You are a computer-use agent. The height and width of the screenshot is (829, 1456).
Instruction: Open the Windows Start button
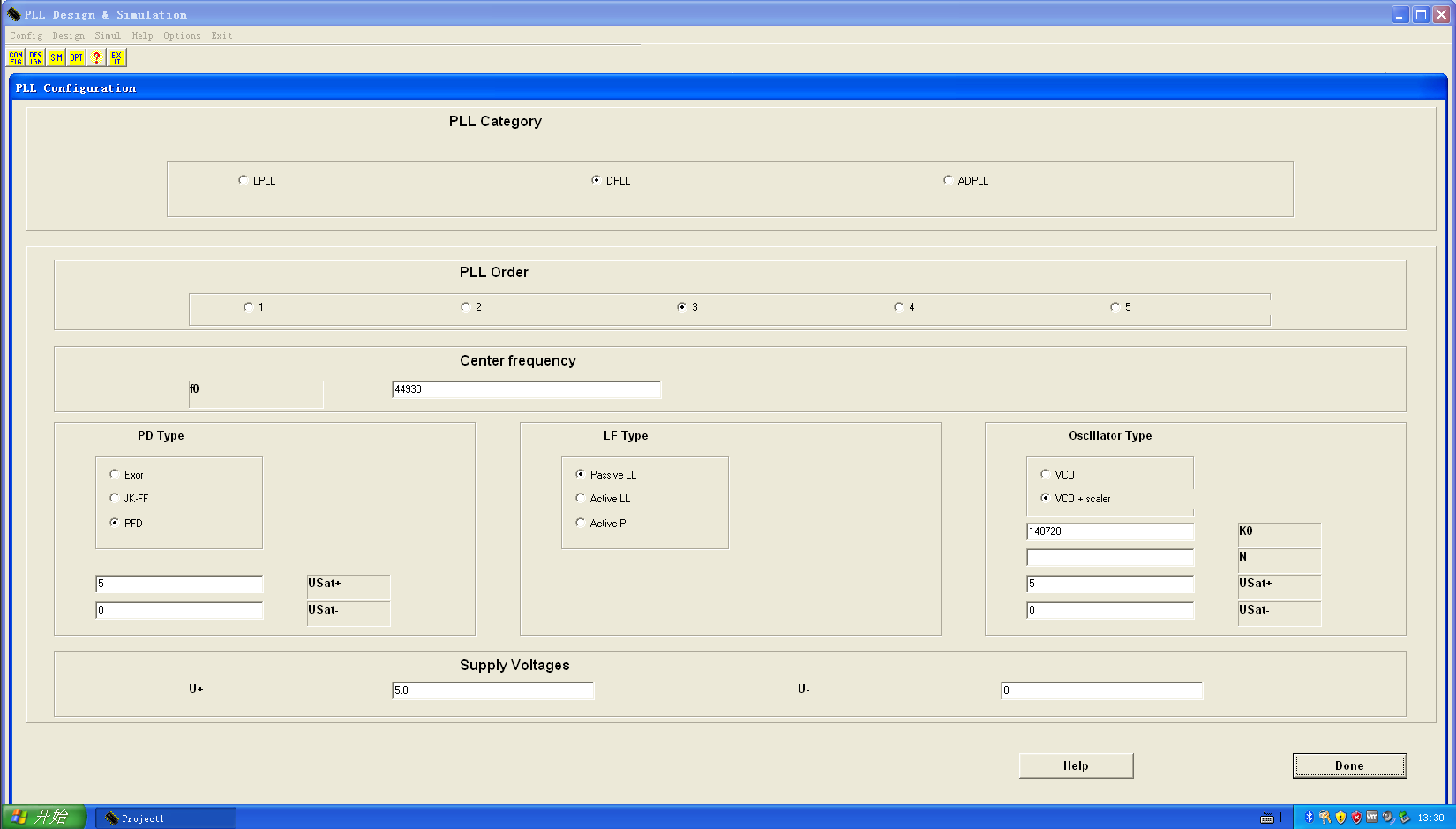pyautogui.click(x=43, y=818)
